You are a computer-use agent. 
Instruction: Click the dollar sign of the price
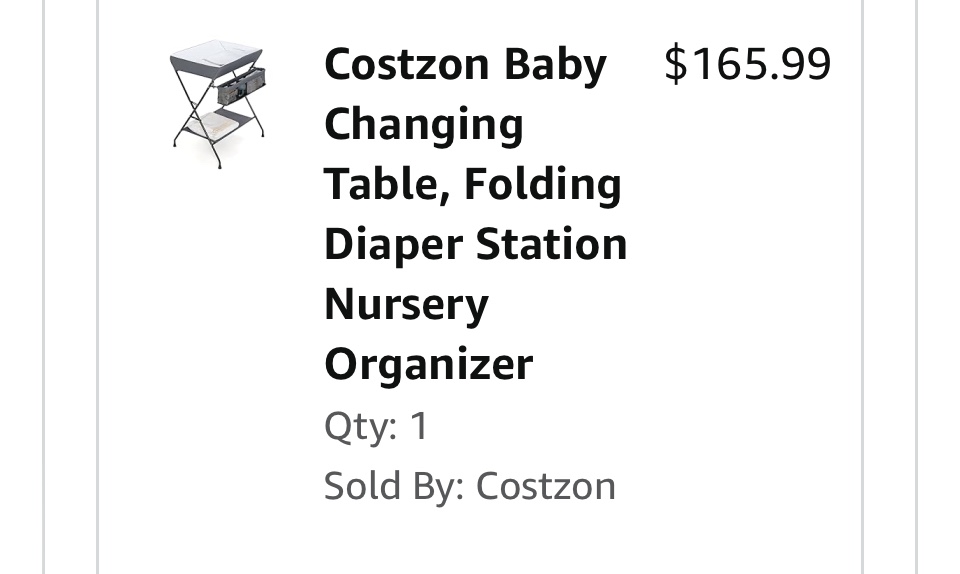[676, 63]
